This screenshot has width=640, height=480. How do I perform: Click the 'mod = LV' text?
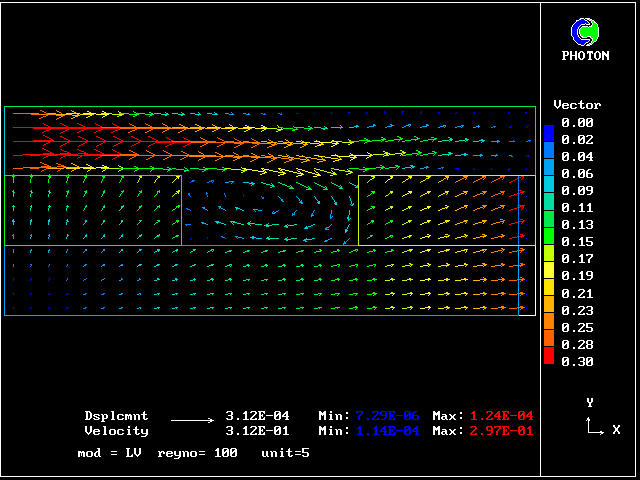pos(109,453)
